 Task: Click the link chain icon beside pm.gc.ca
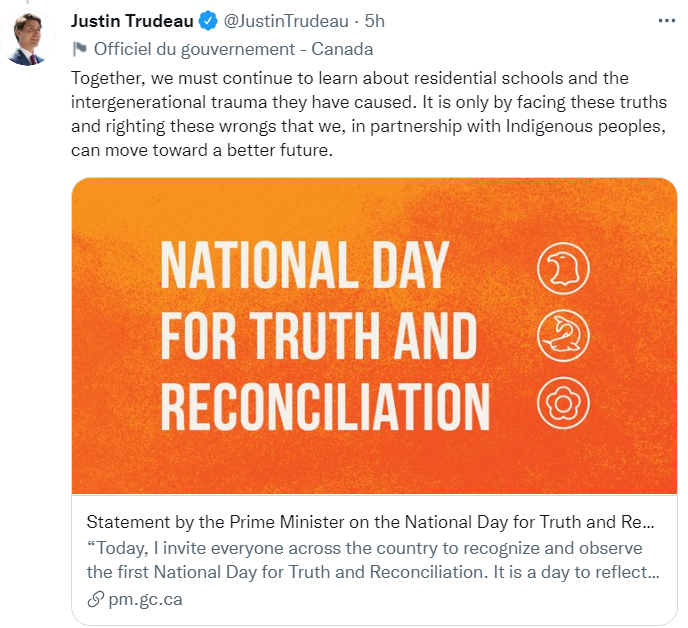pos(95,599)
